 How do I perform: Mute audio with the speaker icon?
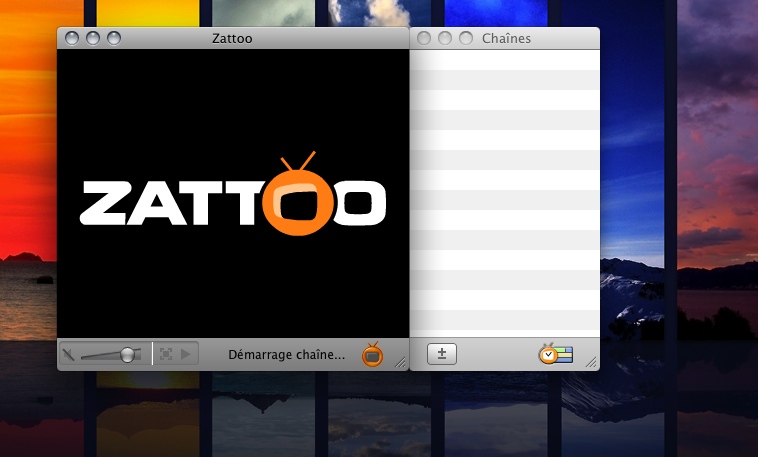pos(69,355)
